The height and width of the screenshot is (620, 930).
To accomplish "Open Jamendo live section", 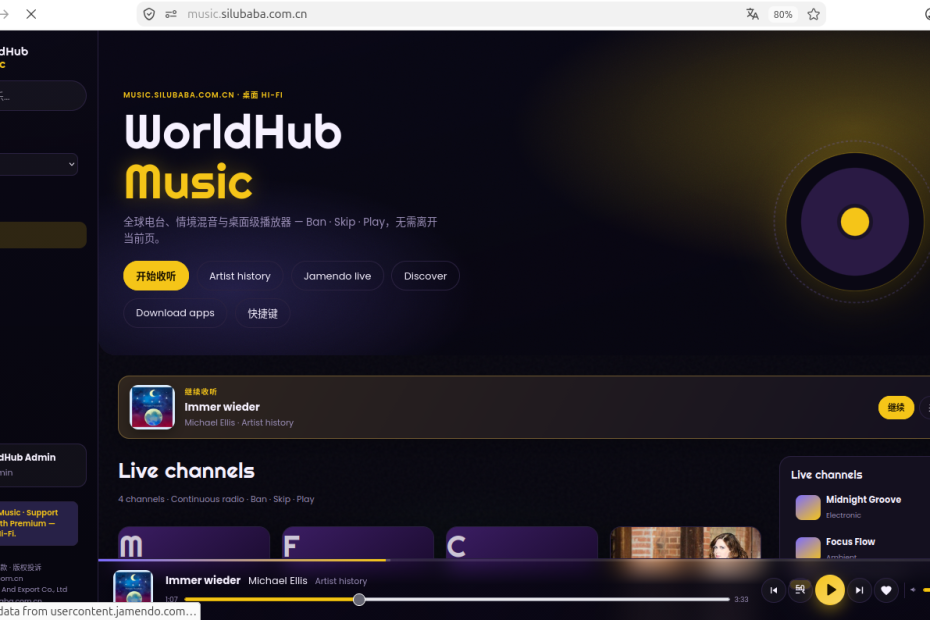I will 337,276.
